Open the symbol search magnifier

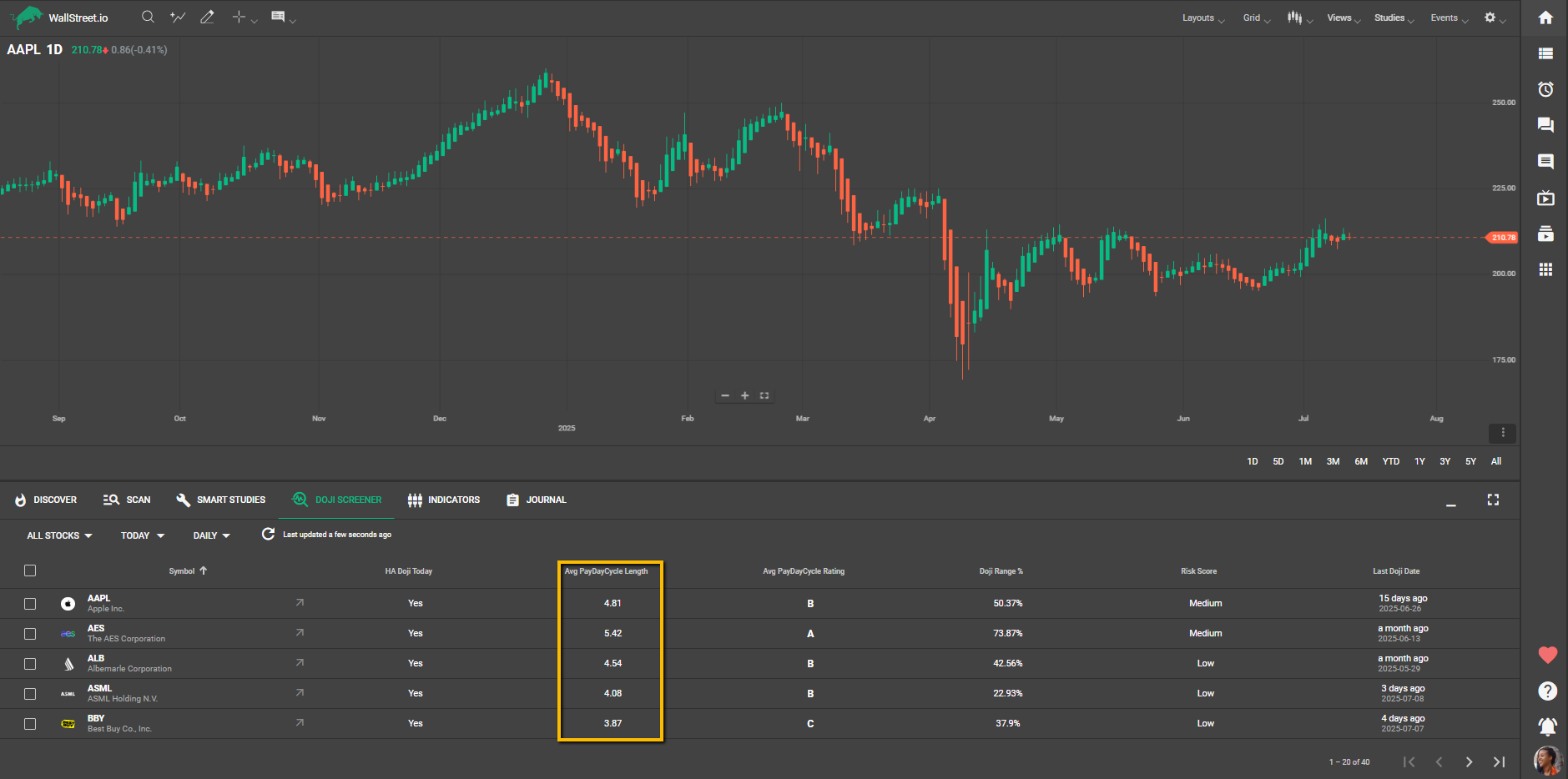[x=148, y=17]
